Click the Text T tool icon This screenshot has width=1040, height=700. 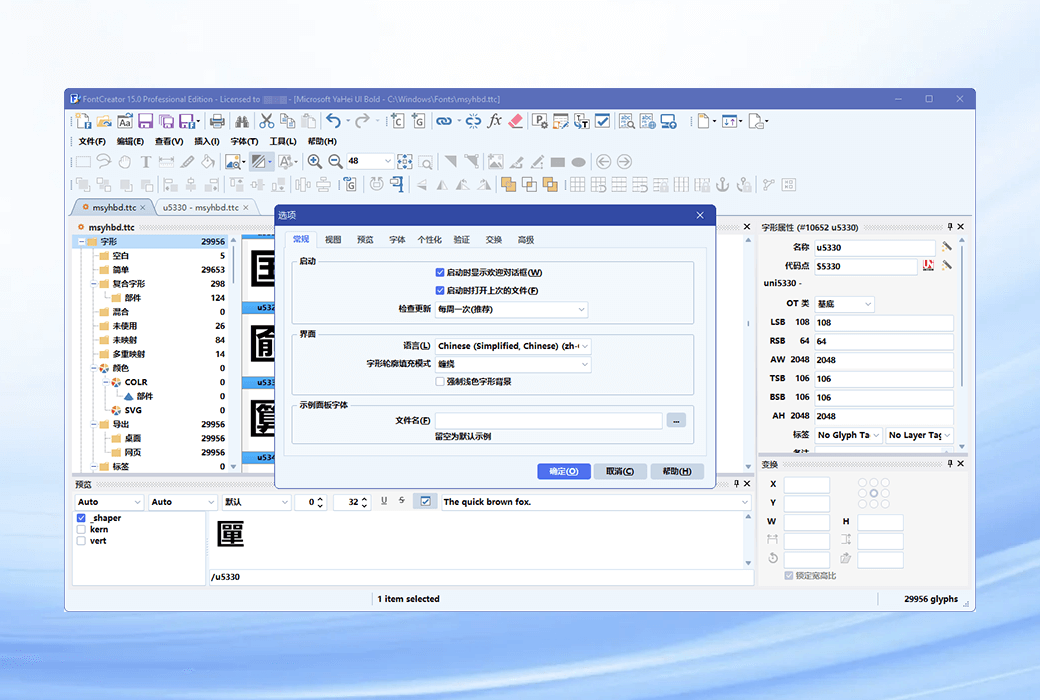click(146, 161)
